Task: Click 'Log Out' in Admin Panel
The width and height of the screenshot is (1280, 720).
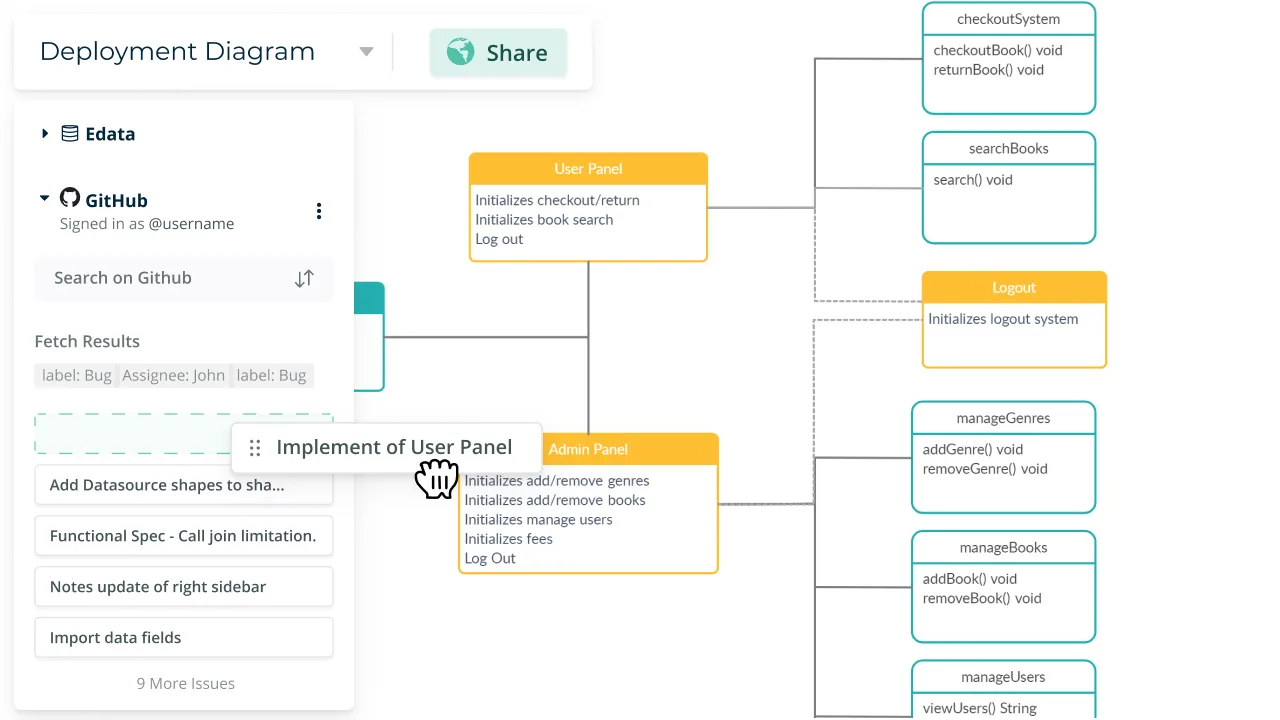Action: (x=490, y=558)
